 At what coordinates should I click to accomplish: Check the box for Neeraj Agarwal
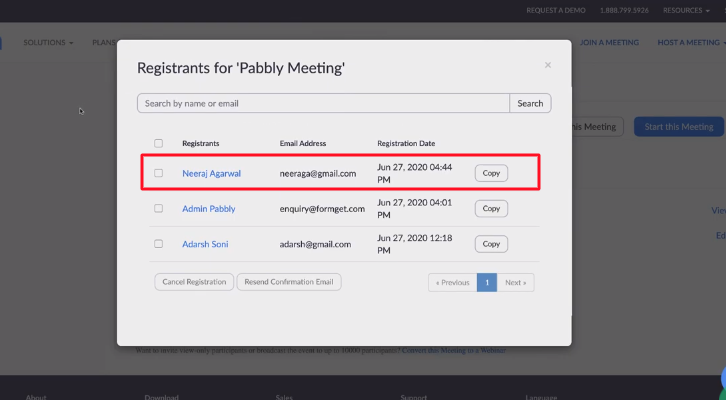click(158, 173)
